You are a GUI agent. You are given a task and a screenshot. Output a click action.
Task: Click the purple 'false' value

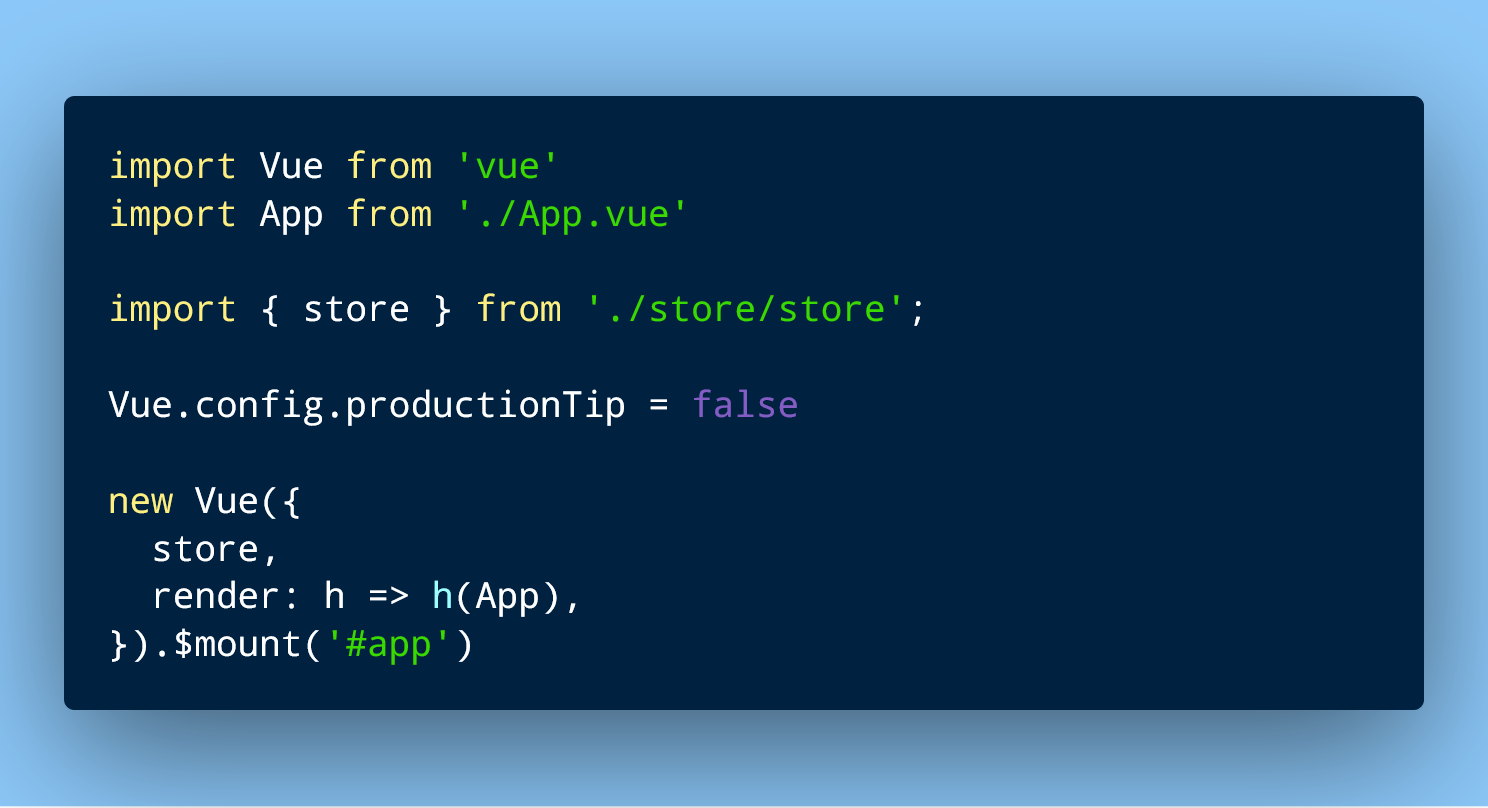pos(745,406)
